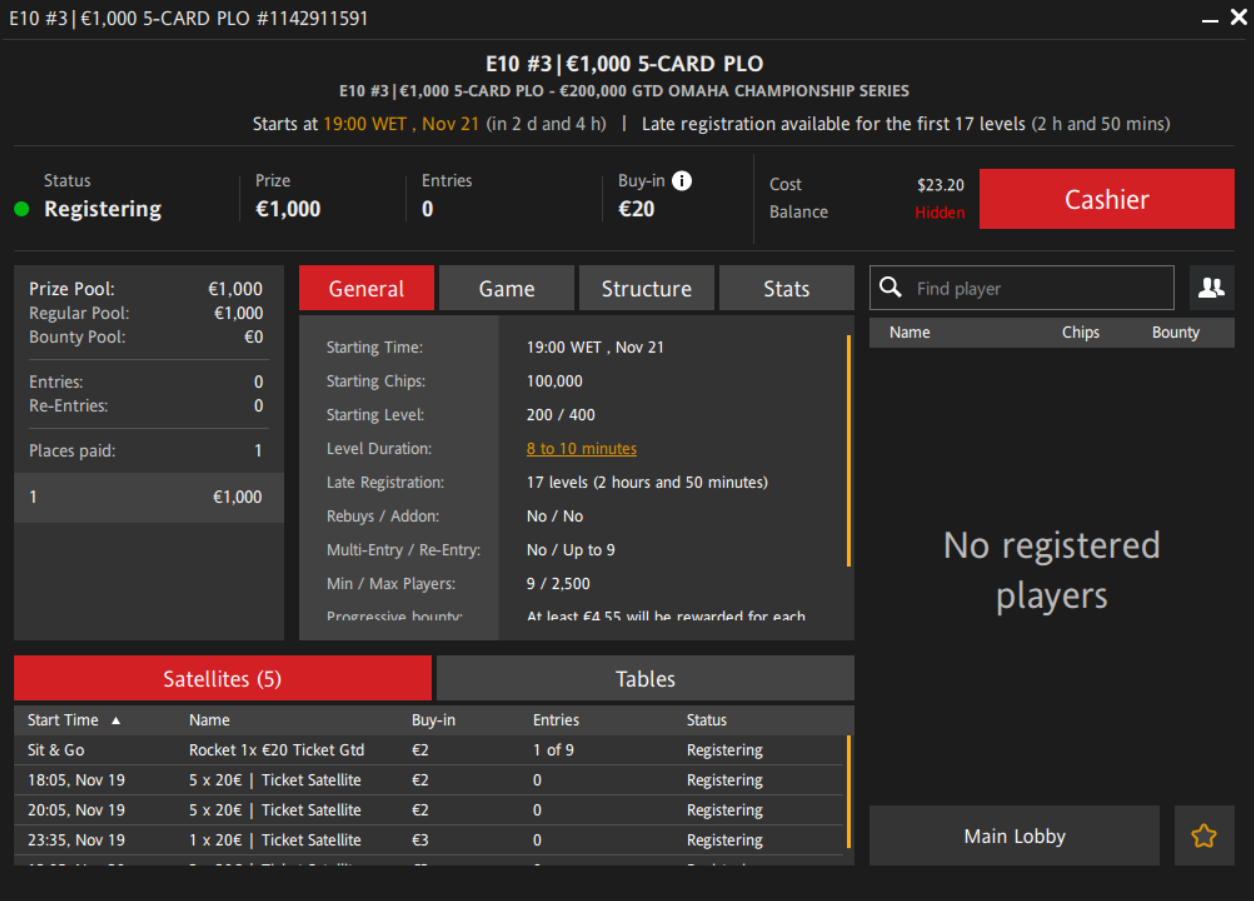
Task: Select the 23:35 Nov 19 satellite row
Action: pyautogui.click(x=276, y=840)
